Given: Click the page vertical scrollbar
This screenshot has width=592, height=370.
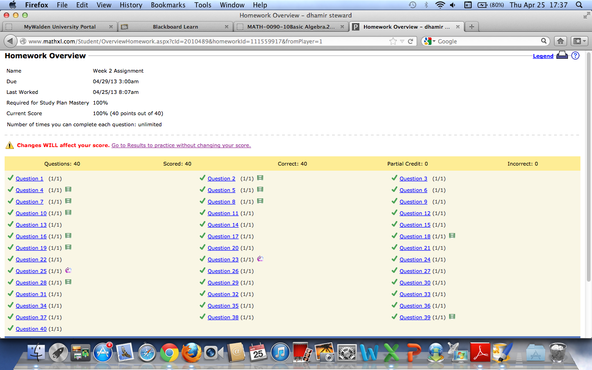Looking at the screenshot, I should pos(589,166).
